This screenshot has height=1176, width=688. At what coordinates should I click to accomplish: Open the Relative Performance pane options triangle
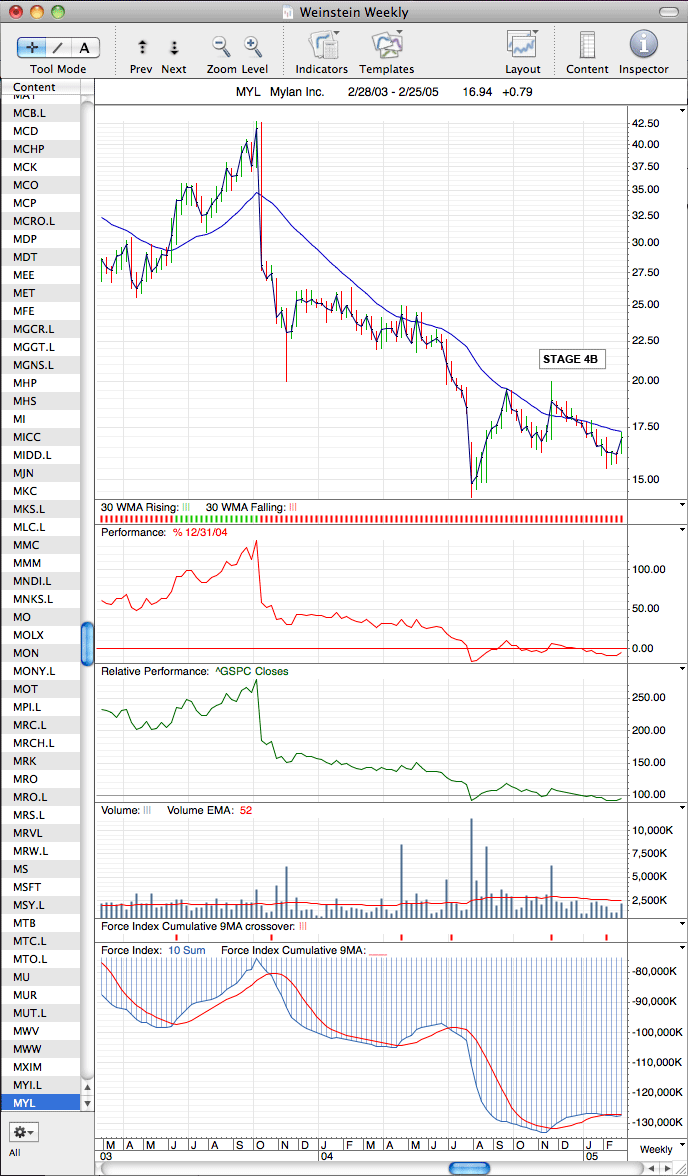pyautogui.click(x=682, y=670)
